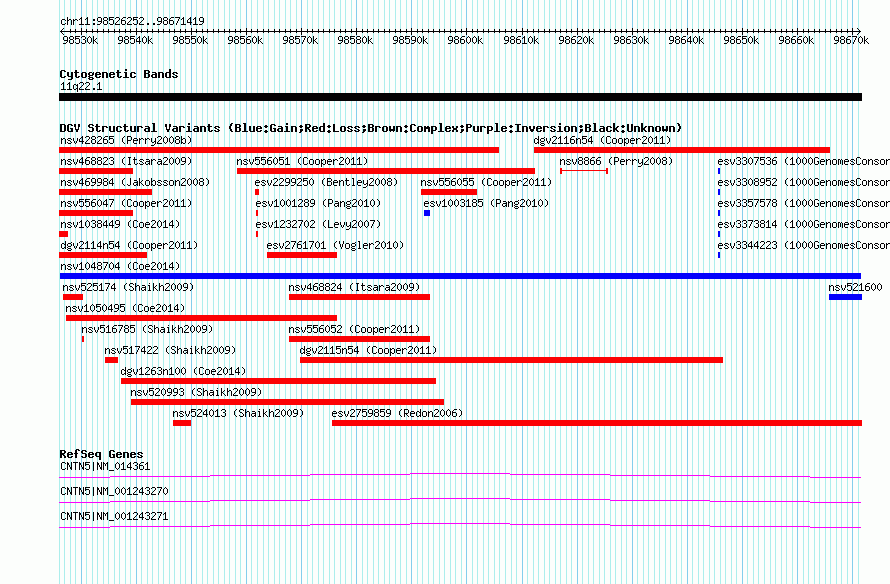Select the 98640k ruler position

tap(686, 40)
